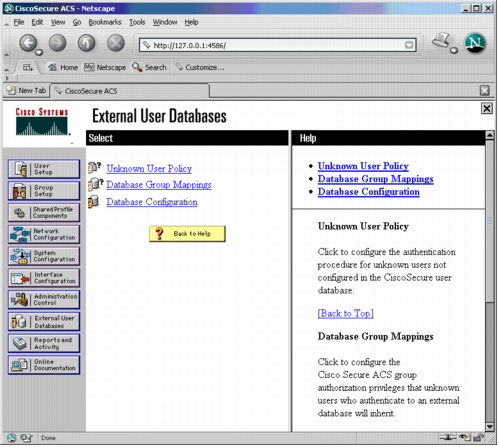Click the Cisco Systems logo
499x447 pixels.
[42, 122]
